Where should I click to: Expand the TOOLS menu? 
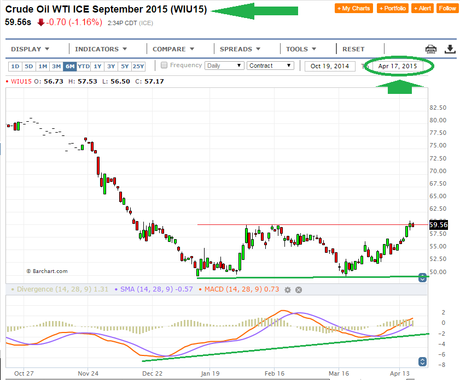point(301,49)
